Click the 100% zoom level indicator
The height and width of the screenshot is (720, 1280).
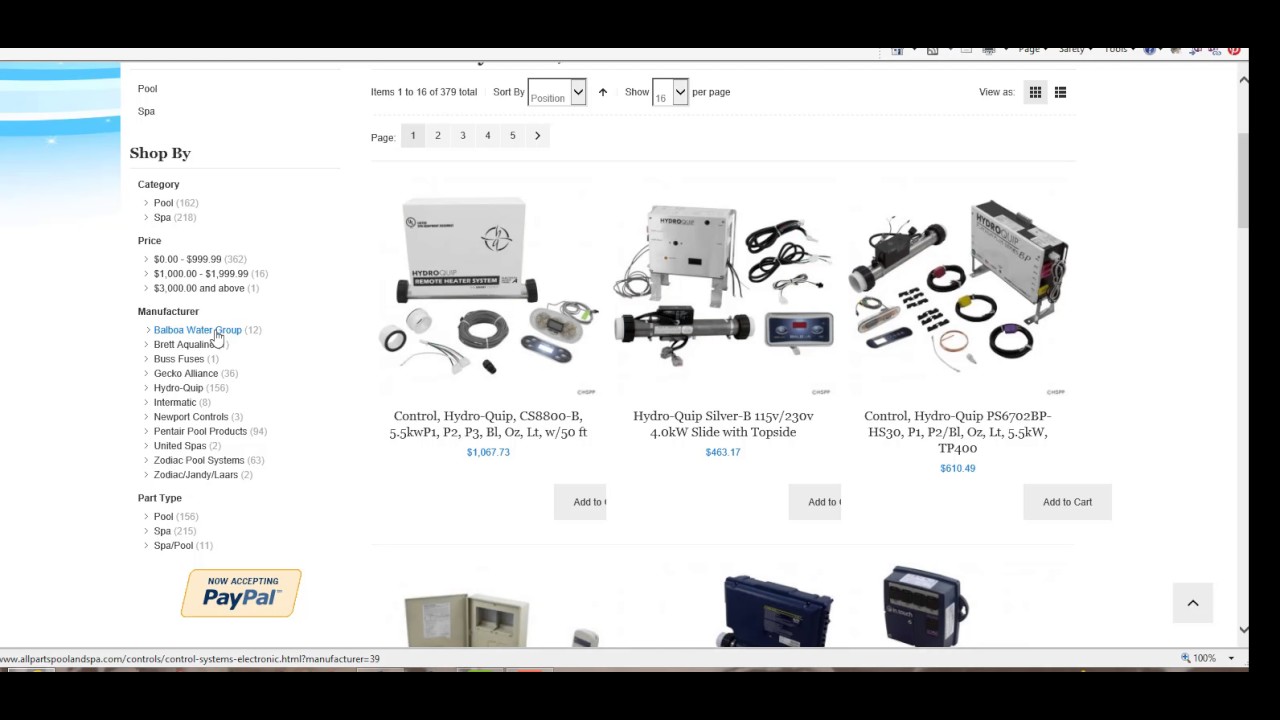tap(1198, 658)
